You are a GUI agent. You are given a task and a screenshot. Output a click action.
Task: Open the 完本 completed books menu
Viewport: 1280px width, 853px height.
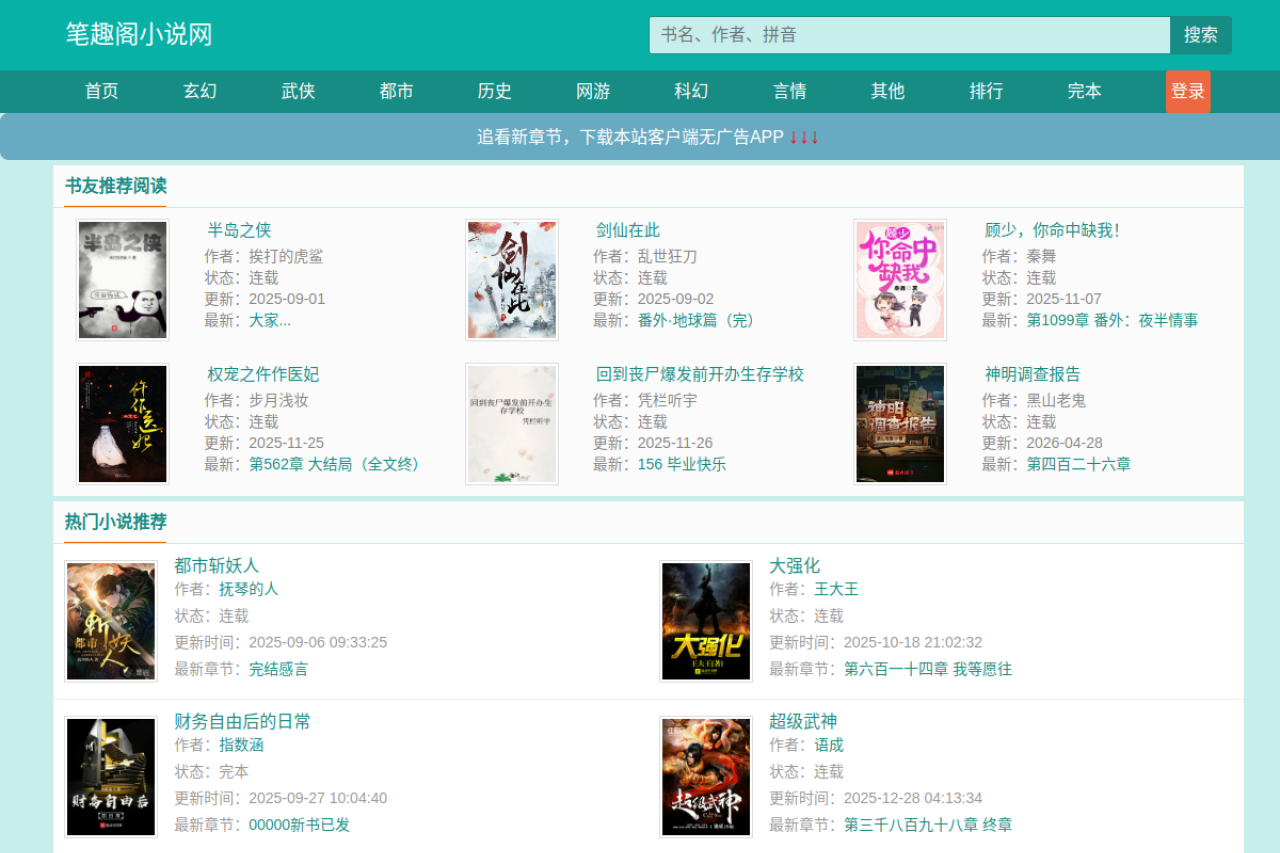pyautogui.click(x=1084, y=91)
